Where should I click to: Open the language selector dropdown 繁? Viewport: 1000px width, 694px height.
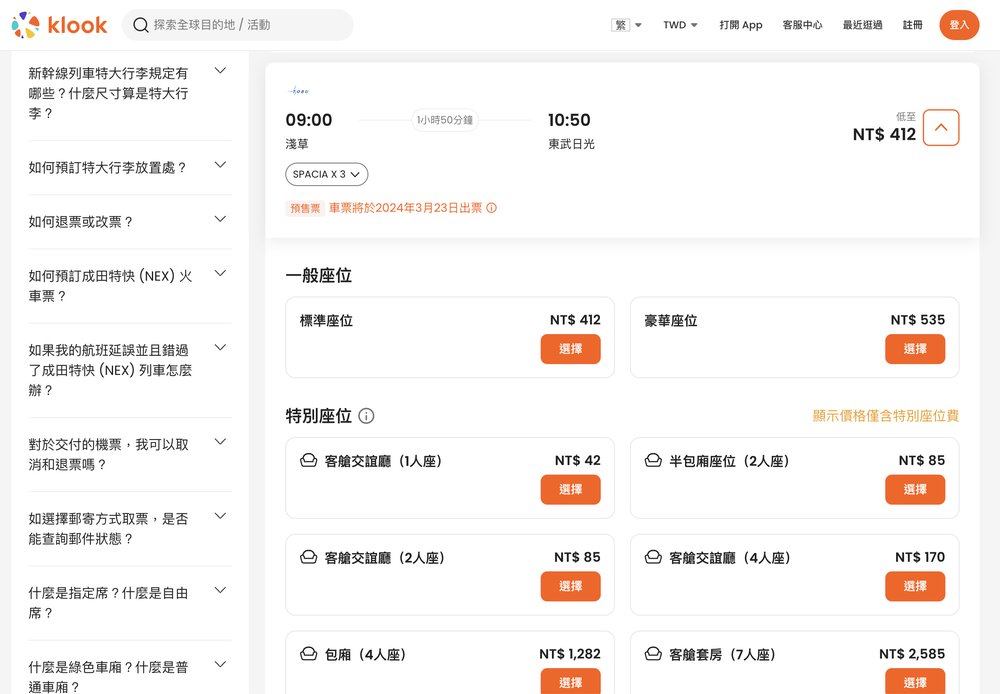point(627,25)
